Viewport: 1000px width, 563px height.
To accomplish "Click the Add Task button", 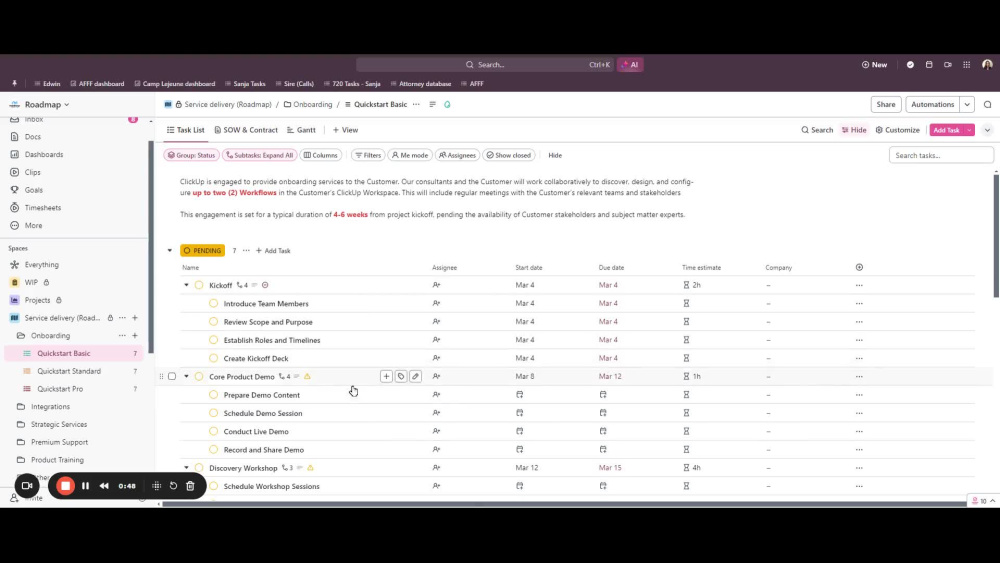I will (x=946, y=130).
